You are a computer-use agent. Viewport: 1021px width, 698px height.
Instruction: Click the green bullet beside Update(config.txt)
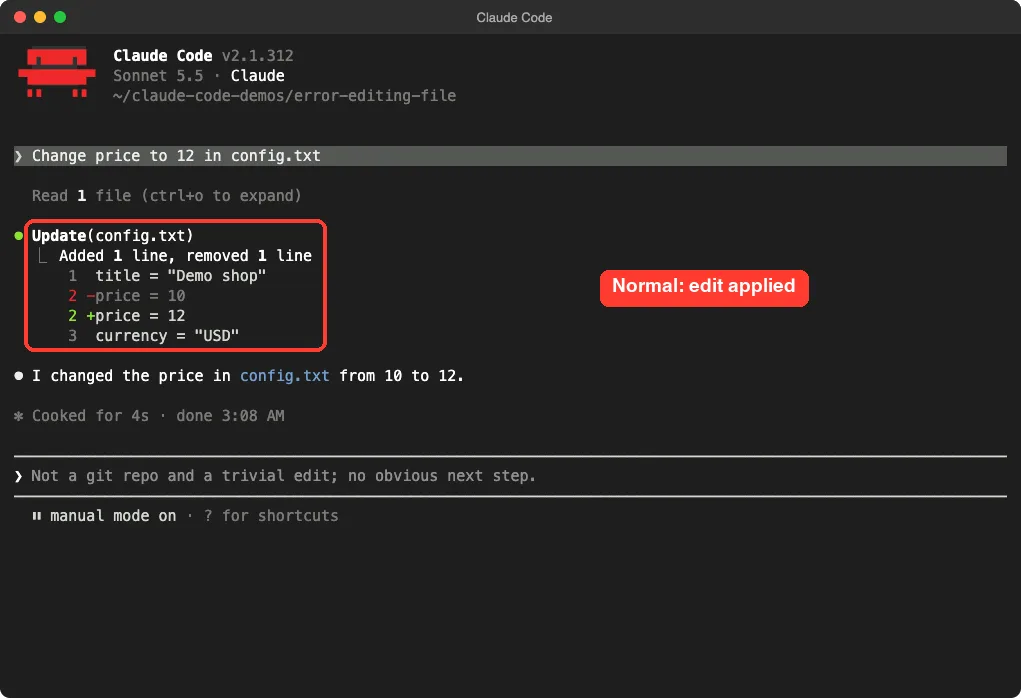[x=18, y=236]
